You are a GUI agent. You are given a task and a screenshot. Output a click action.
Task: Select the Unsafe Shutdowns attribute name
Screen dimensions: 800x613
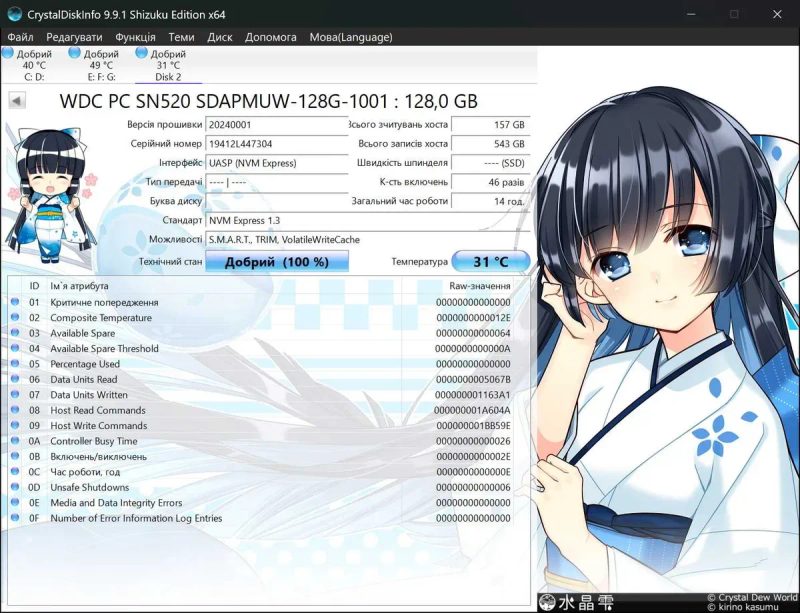pos(89,487)
